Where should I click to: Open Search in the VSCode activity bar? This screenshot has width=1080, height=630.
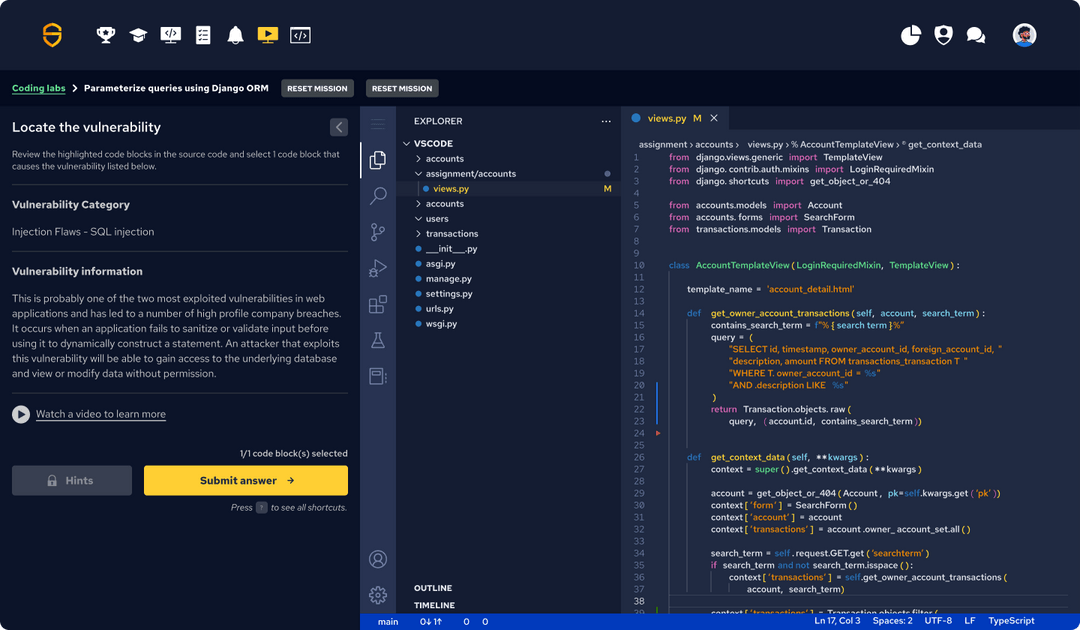pos(378,196)
